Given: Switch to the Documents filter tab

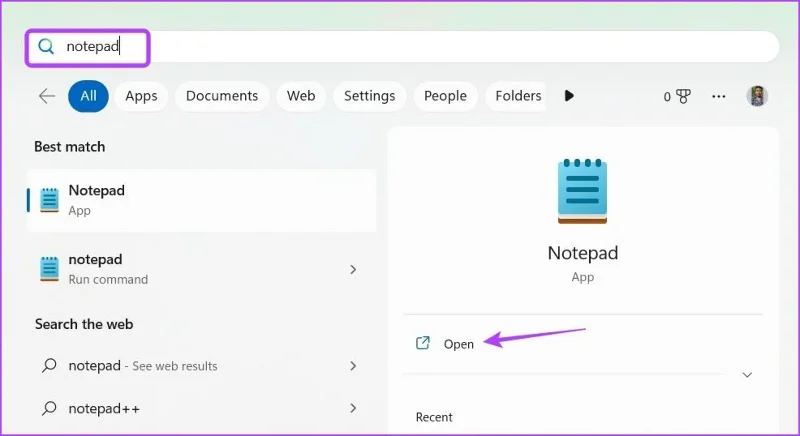Looking at the screenshot, I should click(x=222, y=96).
